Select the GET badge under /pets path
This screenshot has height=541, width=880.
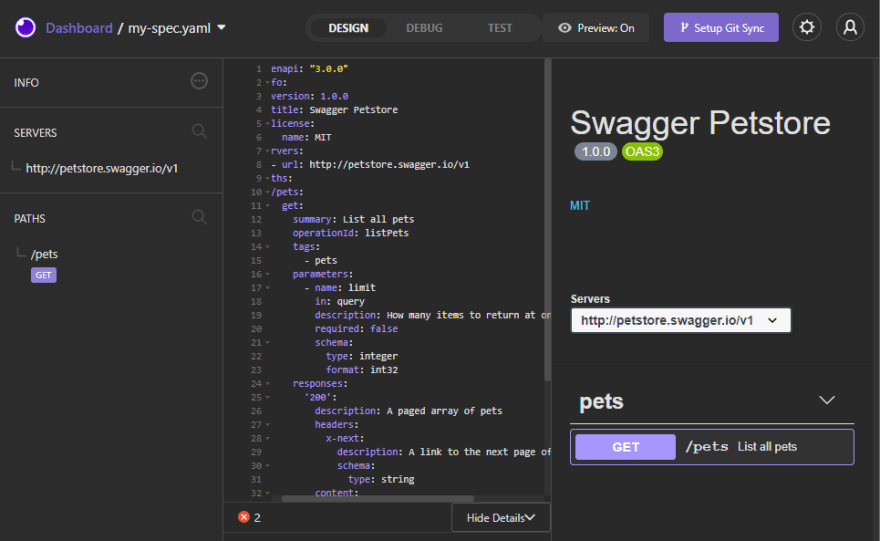coord(44,275)
